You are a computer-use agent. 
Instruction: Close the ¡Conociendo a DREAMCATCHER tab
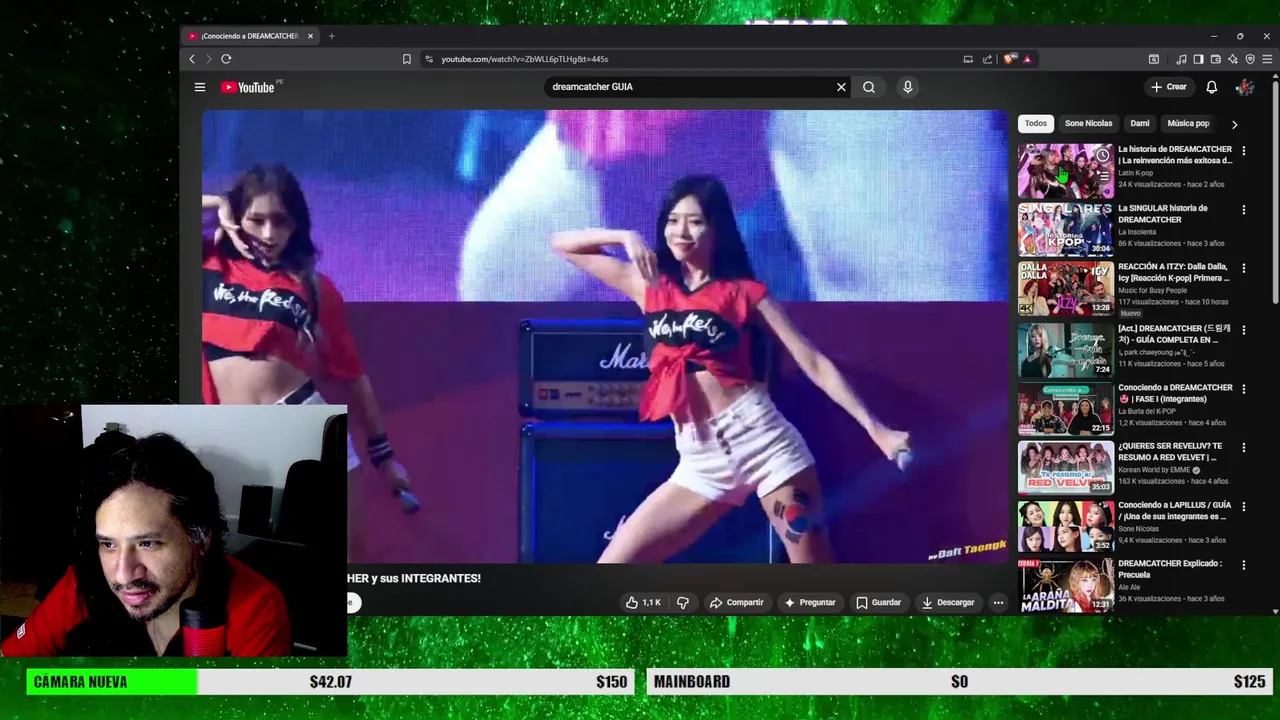point(310,36)
